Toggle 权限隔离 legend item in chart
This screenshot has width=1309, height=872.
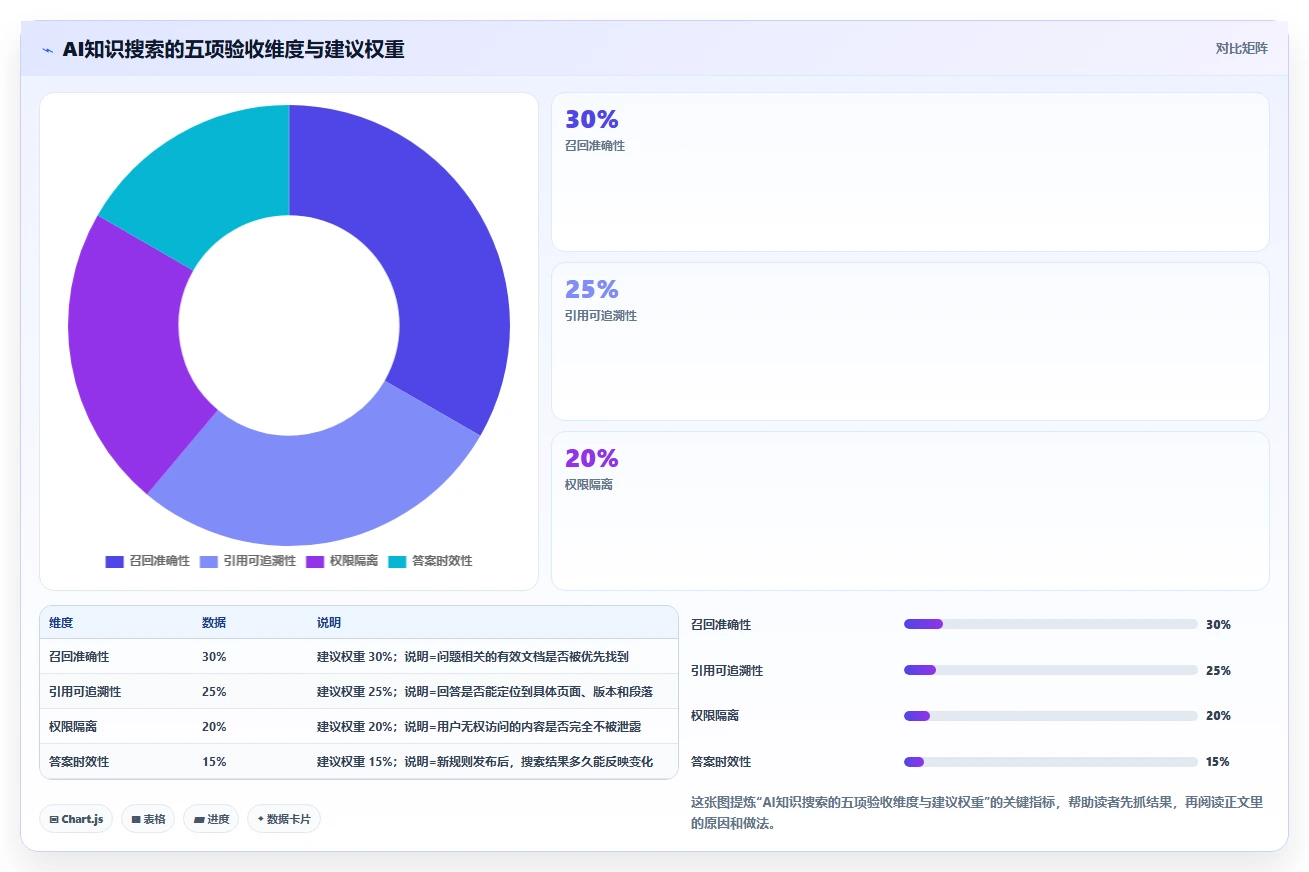342,561
